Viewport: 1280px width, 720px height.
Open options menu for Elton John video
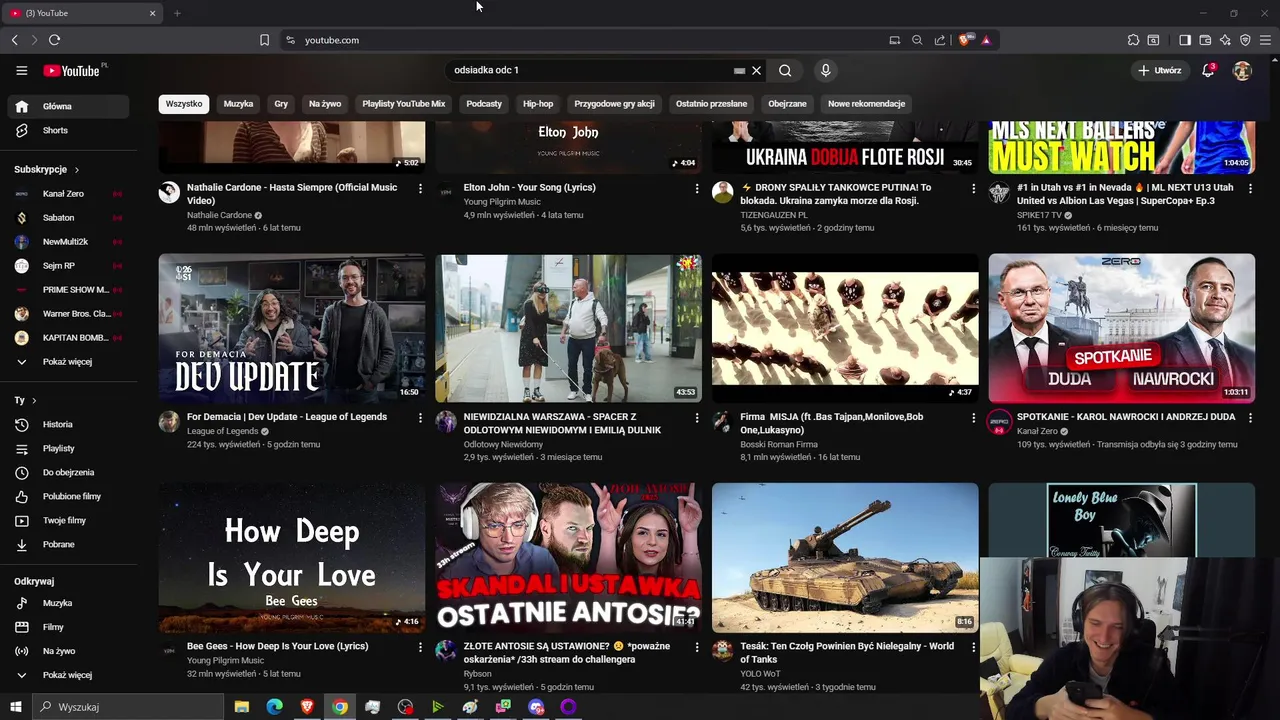697,188
